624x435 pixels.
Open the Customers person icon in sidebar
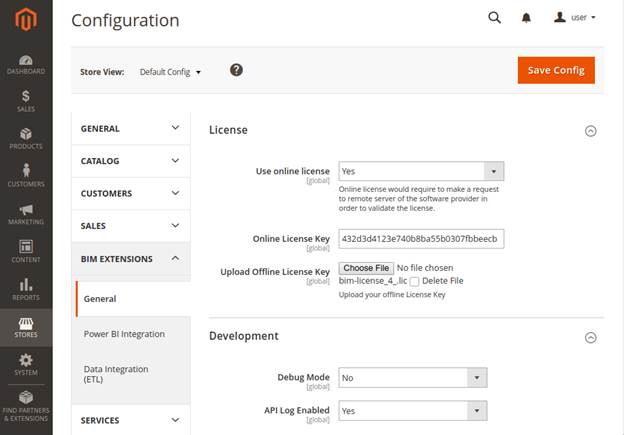pos(26,175)
